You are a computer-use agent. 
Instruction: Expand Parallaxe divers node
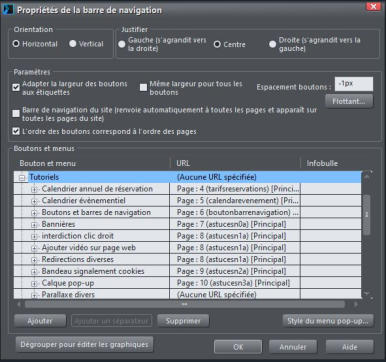(x=34, y=295)
